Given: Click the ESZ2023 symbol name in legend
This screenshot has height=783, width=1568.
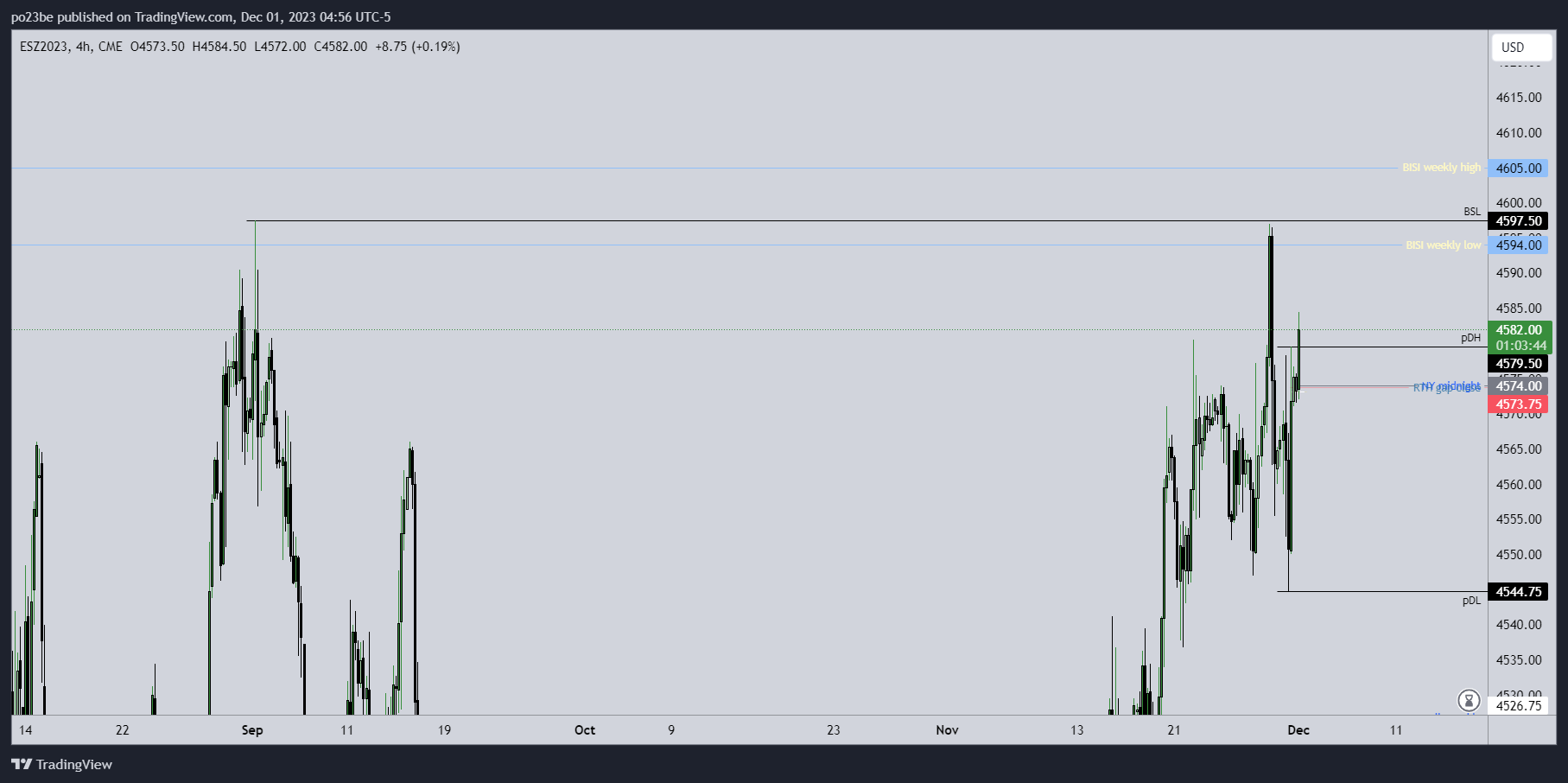Looking at the screenshot, I should pyautogui.click(x=43, y=47).
